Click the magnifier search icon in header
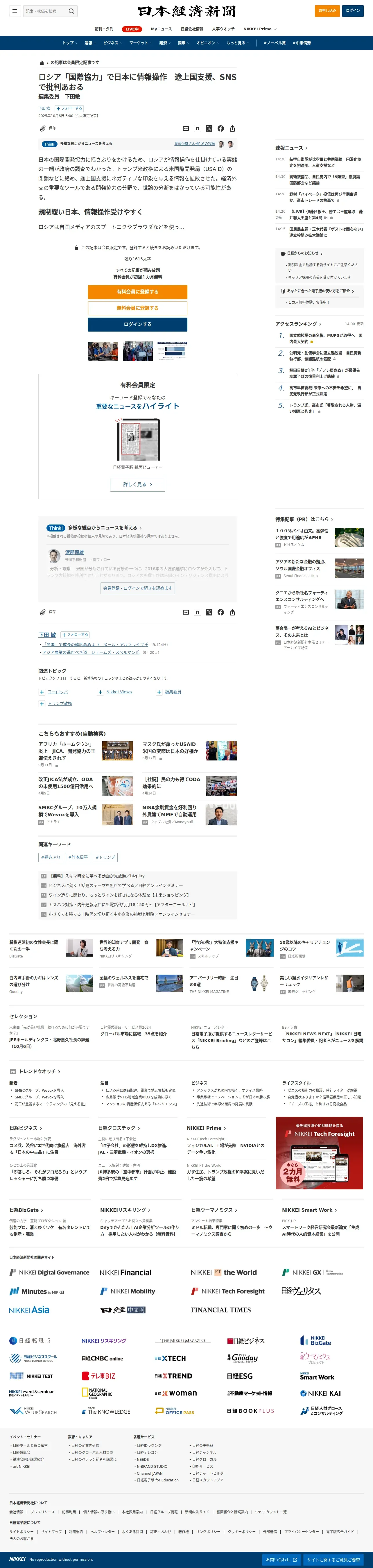This screenshot has height=1568, width=373. click(x=71, y=11)
